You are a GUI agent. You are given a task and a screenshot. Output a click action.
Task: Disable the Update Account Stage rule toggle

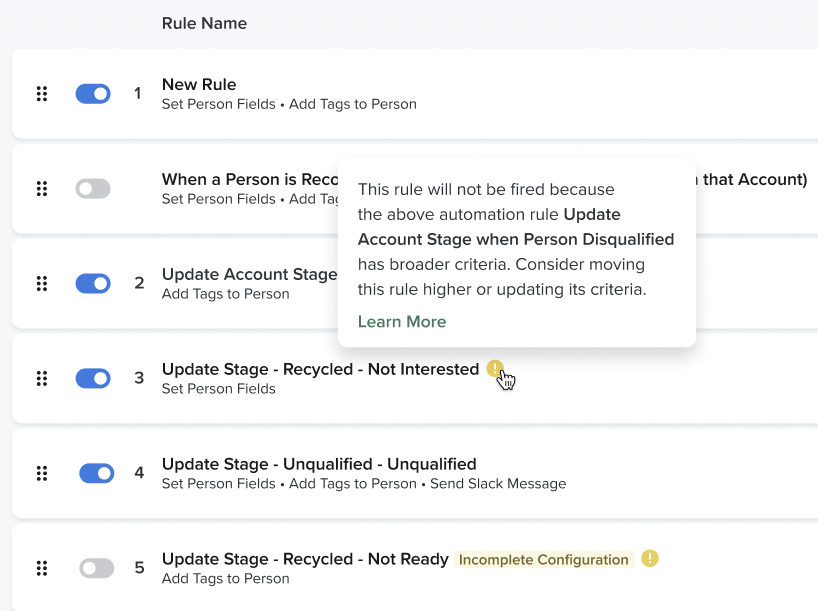tap(93, 283)
